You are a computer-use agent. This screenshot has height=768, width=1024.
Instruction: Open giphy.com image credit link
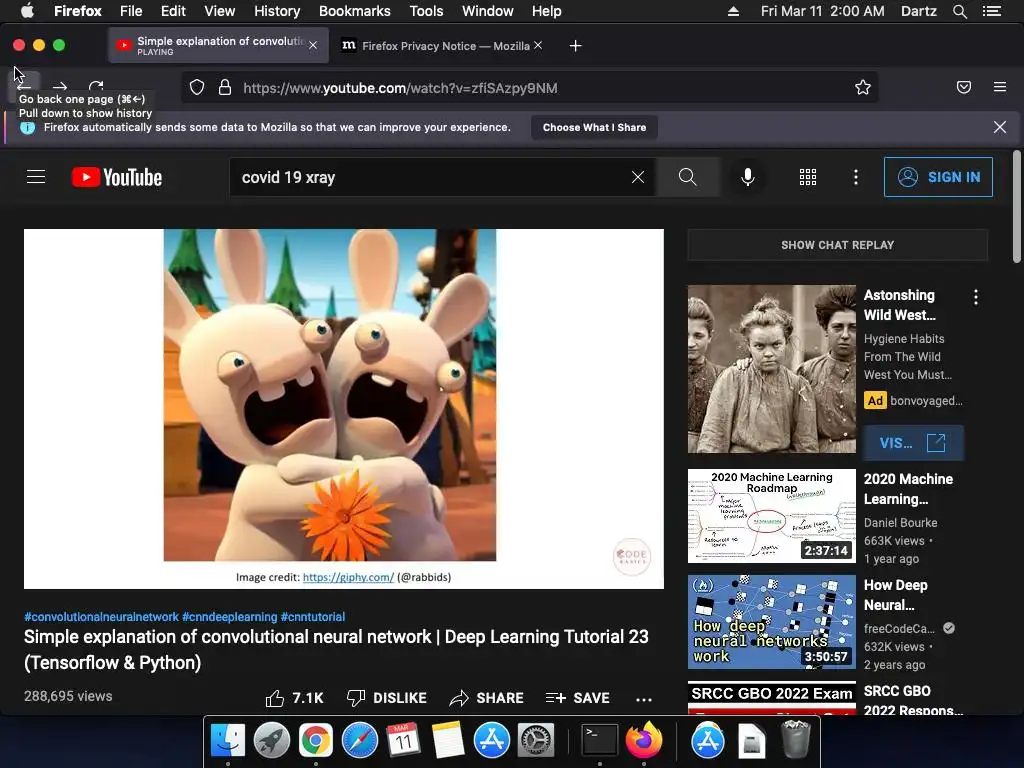pyautogui.click(x=348, y=577)
